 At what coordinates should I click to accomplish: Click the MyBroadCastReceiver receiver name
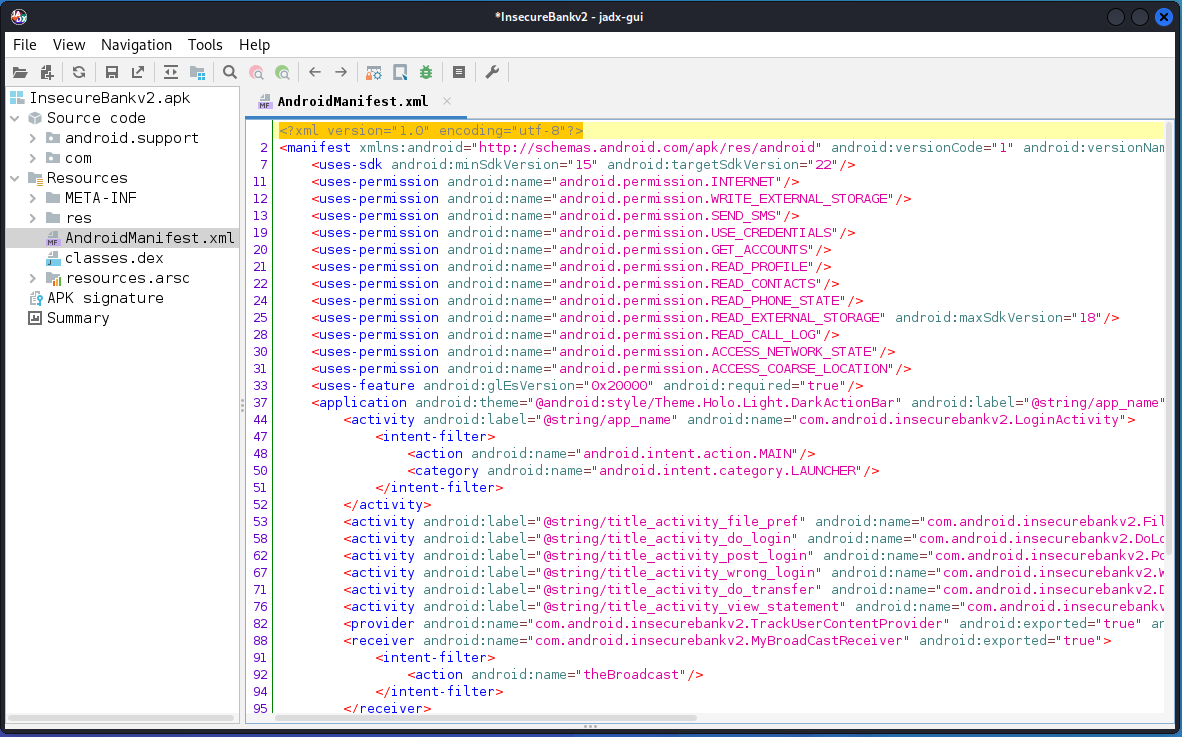pos(718,641)
